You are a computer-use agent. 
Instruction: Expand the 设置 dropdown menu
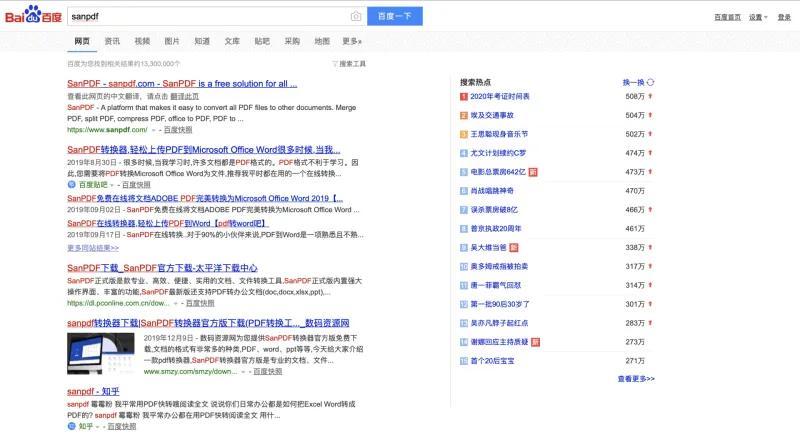[x=758, y=17]
